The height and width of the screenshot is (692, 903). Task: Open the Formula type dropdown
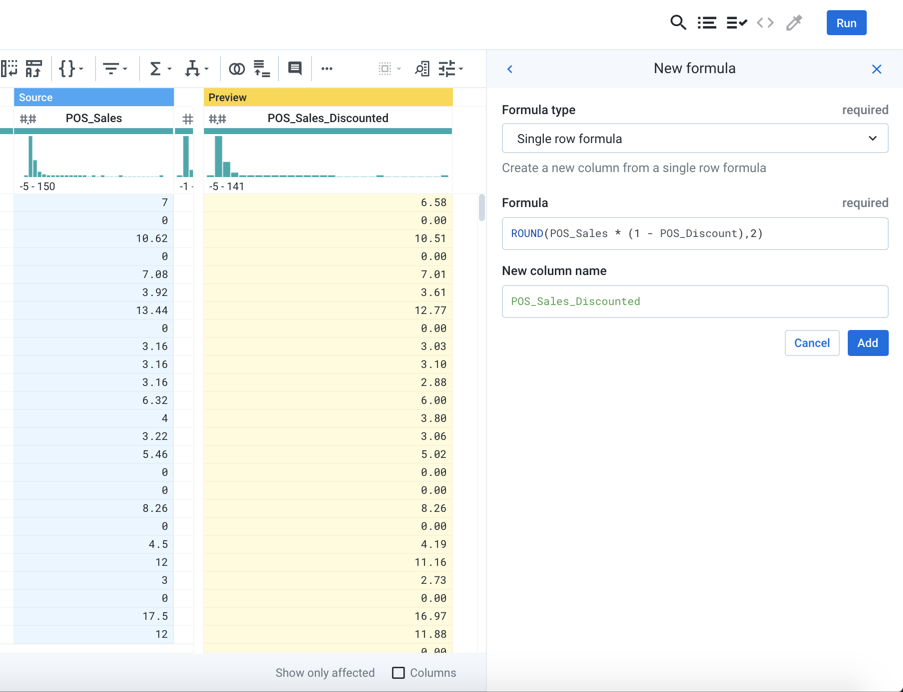point(694,137)
